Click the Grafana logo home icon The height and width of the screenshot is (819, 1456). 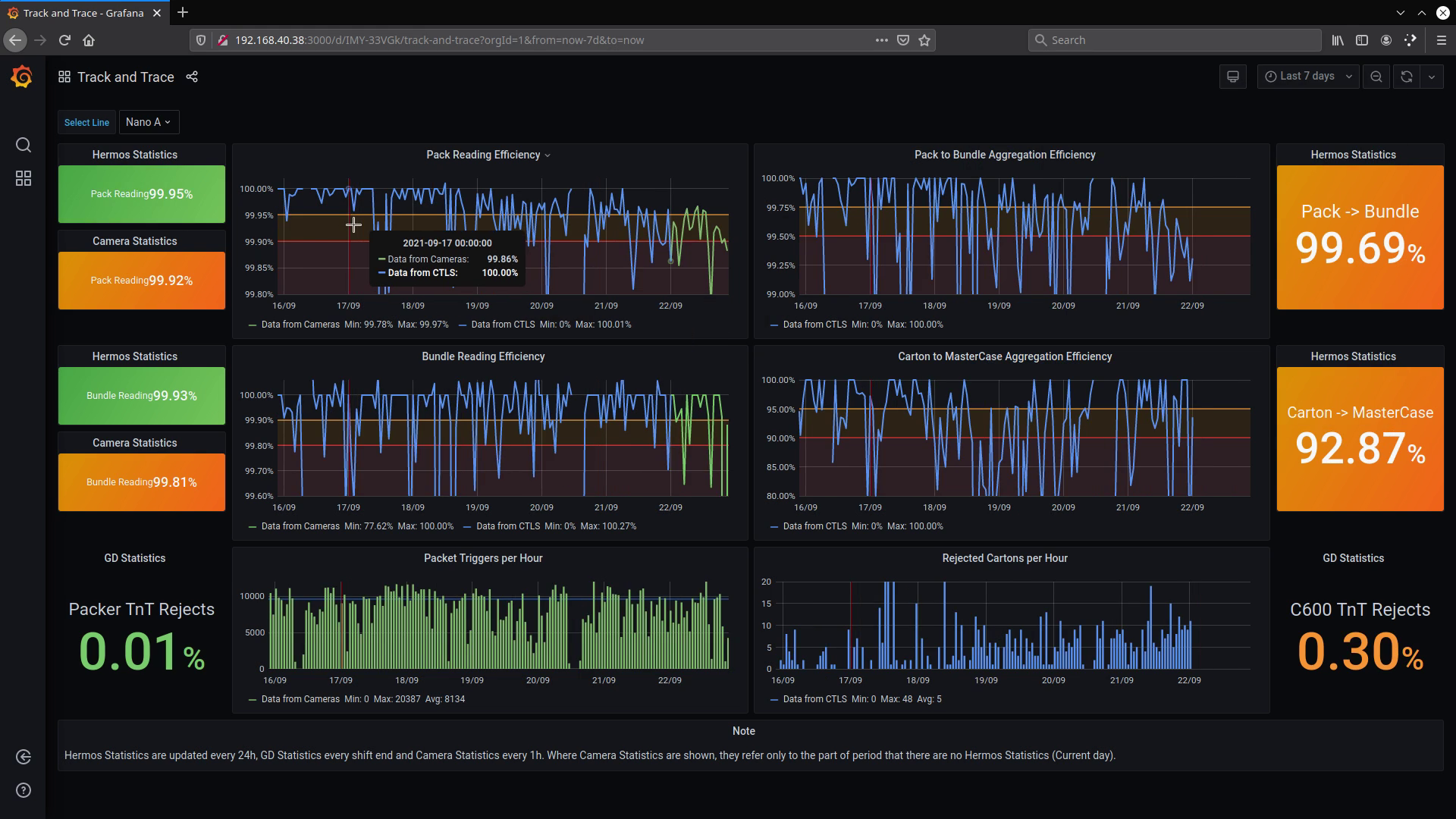point(22,77)
